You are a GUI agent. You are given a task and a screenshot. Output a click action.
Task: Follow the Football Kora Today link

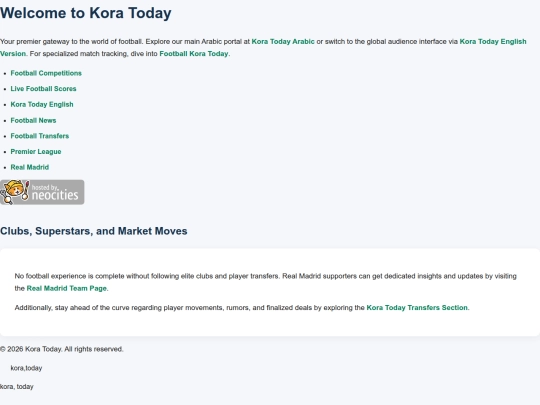click(194, 54)
